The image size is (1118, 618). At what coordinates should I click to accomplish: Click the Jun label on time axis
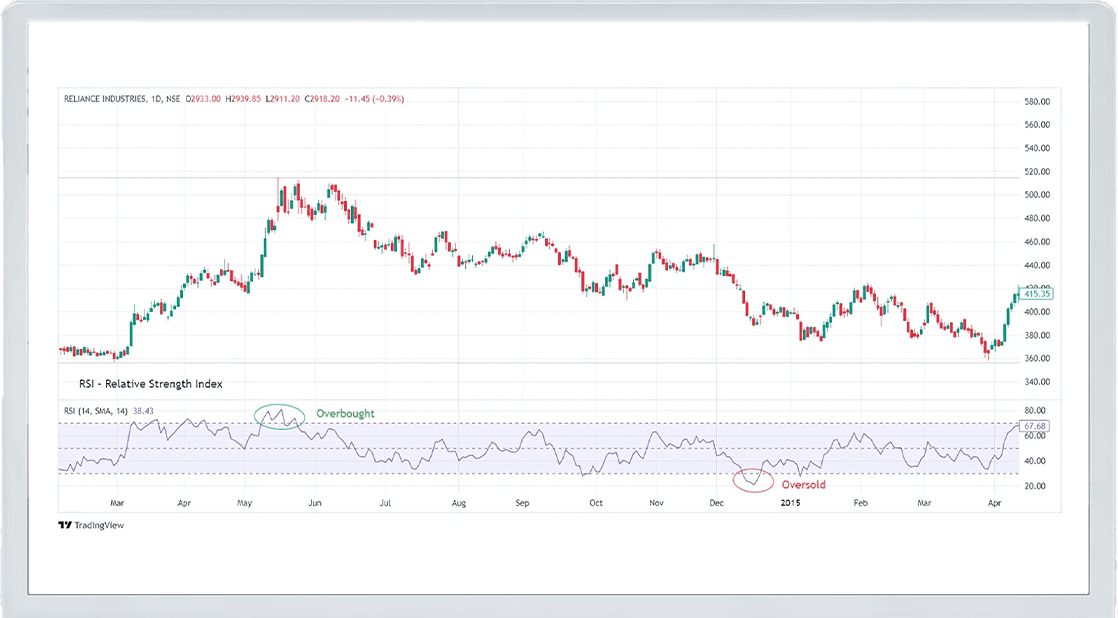315,503
